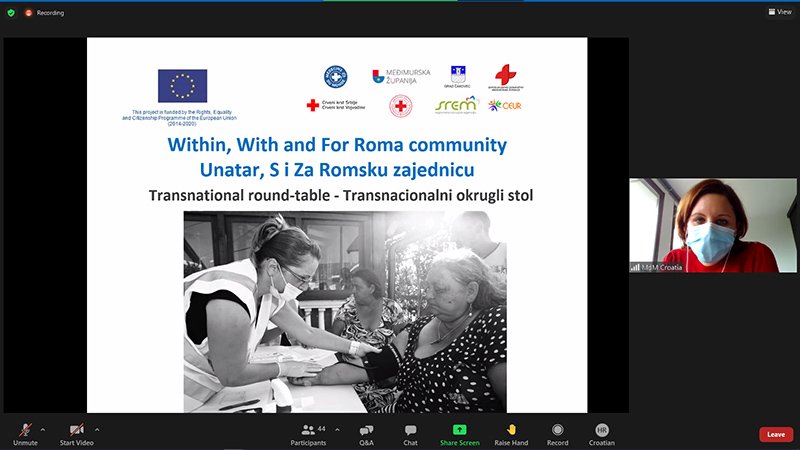Click MdM Croatia name label
This screenshot has height=450, width=800.
[662, 267]
